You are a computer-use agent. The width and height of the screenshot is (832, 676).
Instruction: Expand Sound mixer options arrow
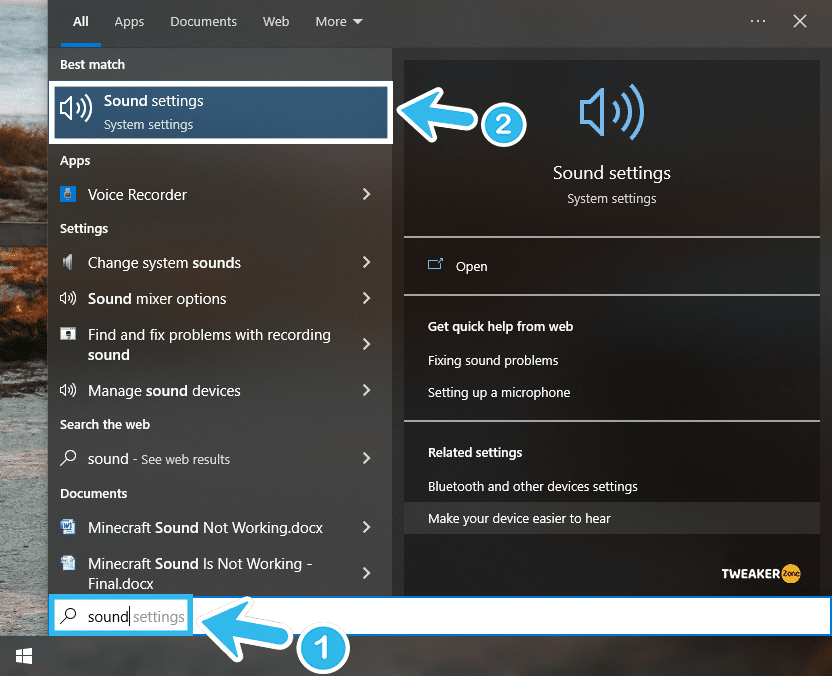366,298
